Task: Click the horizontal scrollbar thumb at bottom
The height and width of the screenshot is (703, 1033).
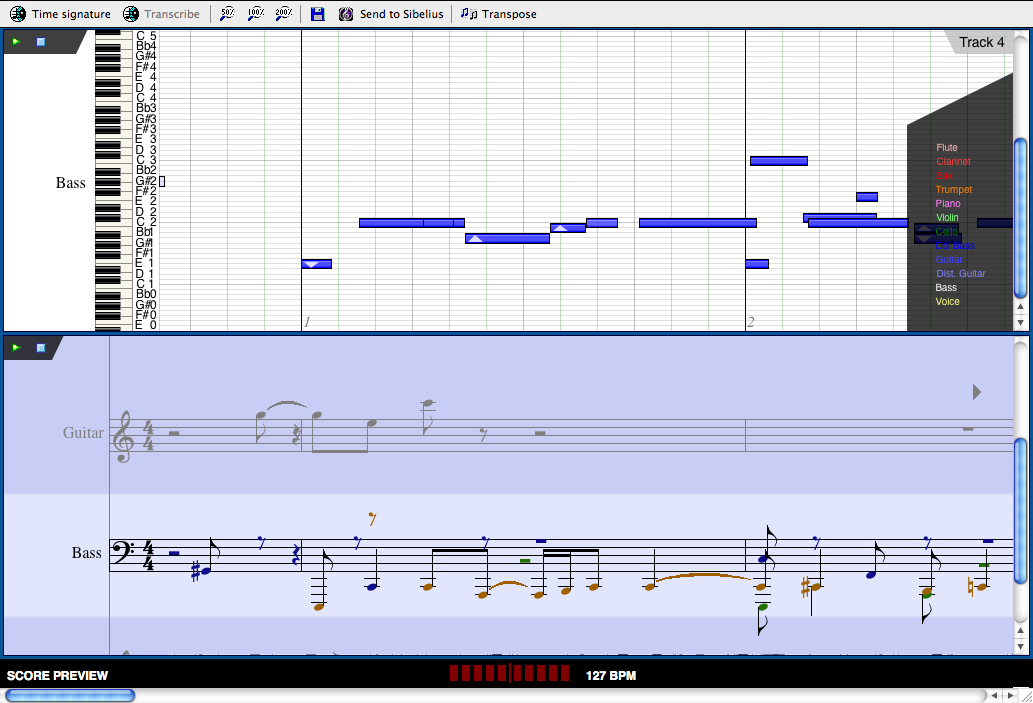Action: coord(70,695)
